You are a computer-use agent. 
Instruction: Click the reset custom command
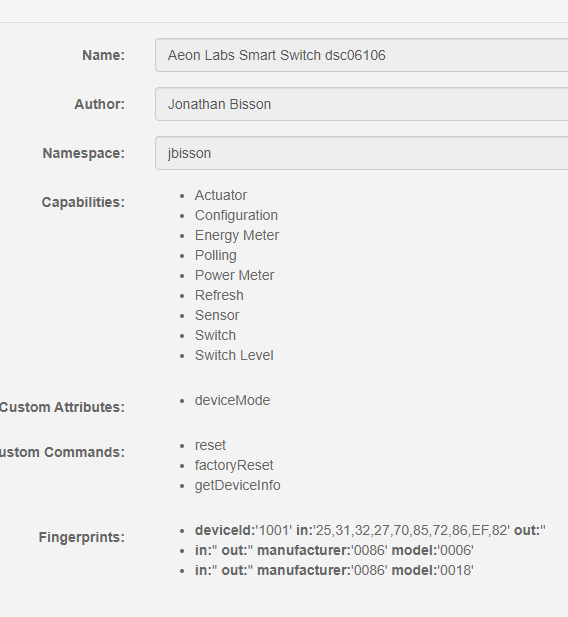point(210,445)
